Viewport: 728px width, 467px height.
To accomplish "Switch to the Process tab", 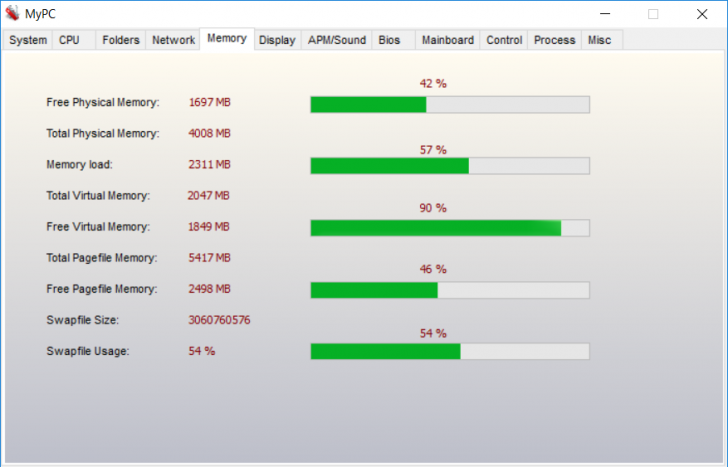I will click(554, 40).
